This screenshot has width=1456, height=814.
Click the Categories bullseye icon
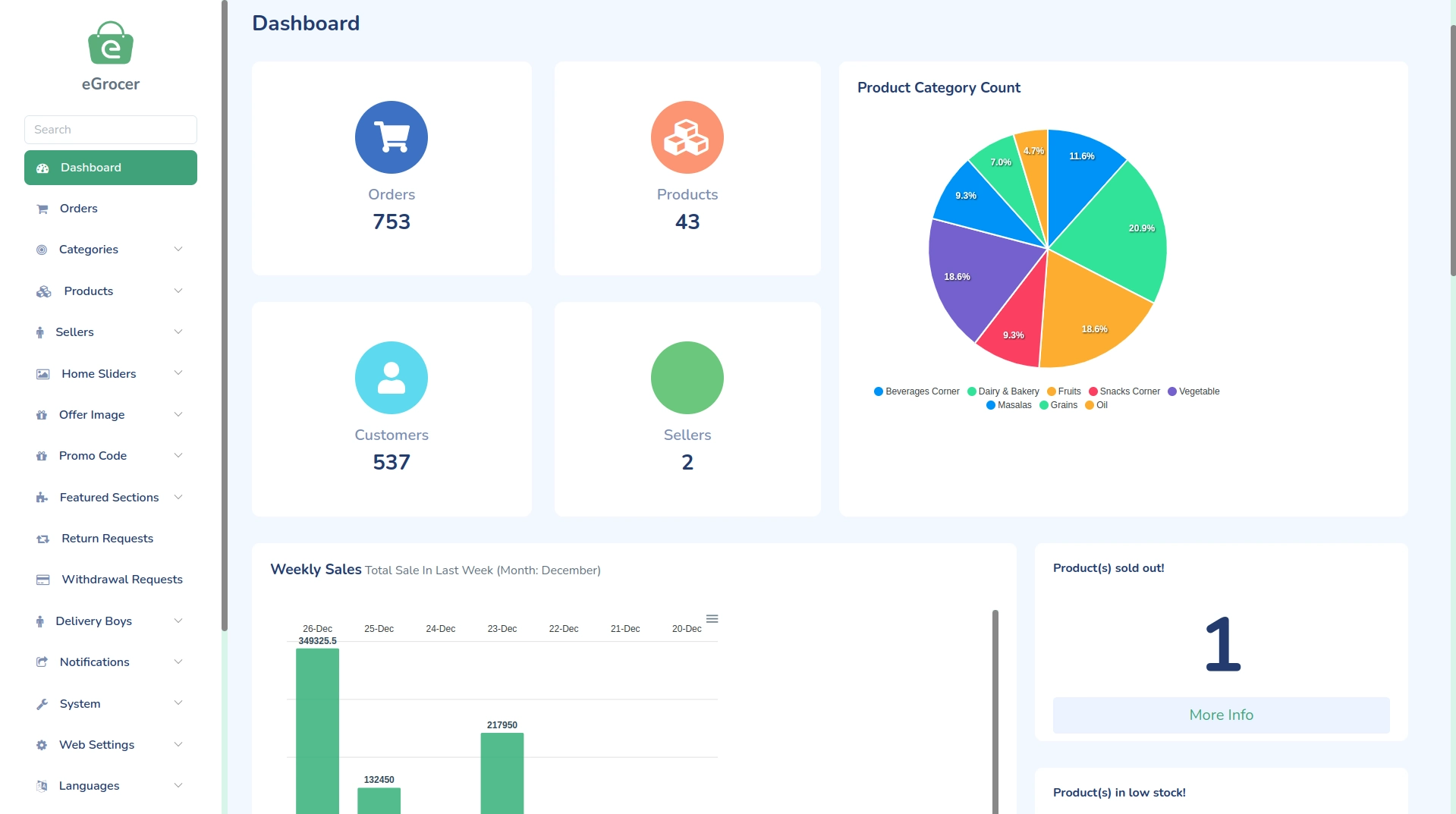[x=42, y=250]
